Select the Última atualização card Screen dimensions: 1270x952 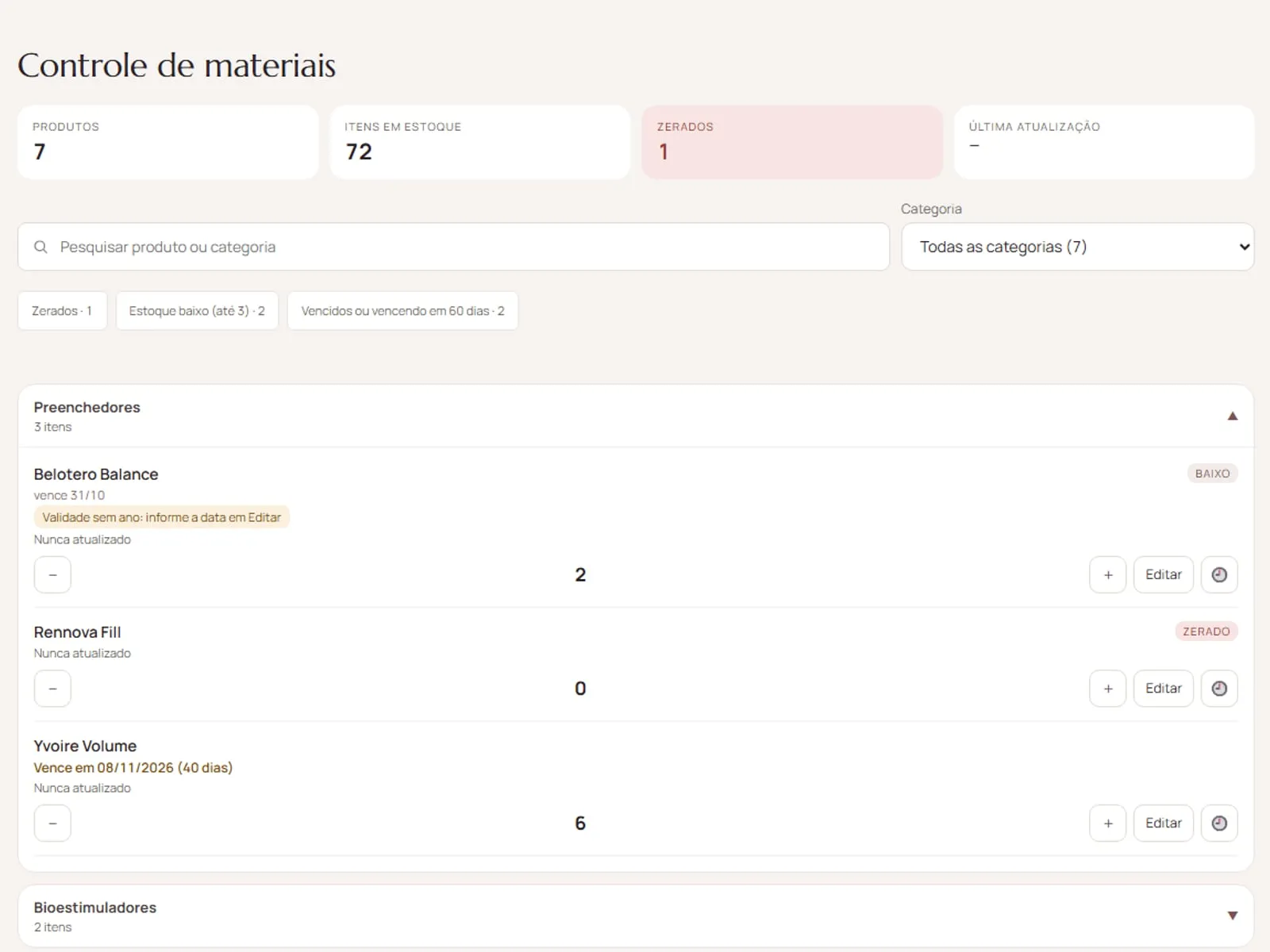[x=1104, y=142]
